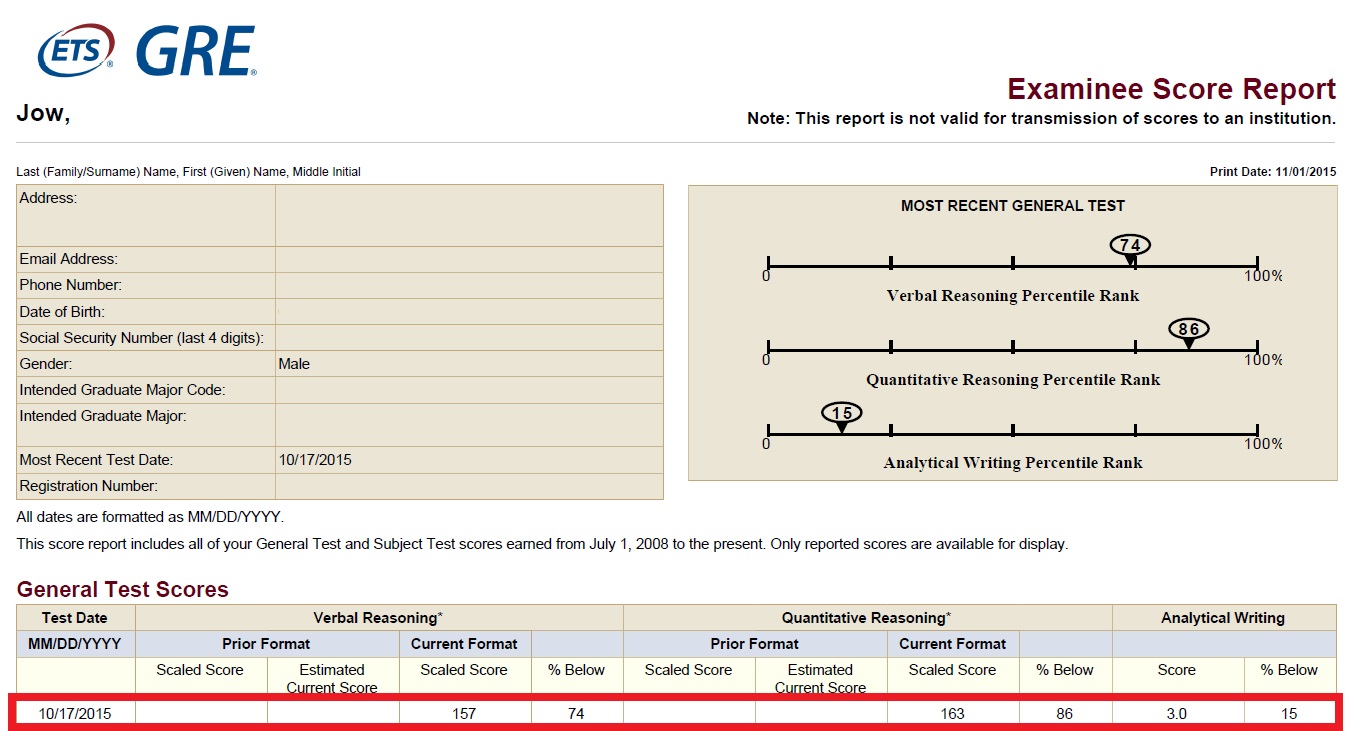The height and width of the screenshot is (731, 1349).
Task: Click "% Below" header under Analytical Writing
Action: pos(1290,670)
